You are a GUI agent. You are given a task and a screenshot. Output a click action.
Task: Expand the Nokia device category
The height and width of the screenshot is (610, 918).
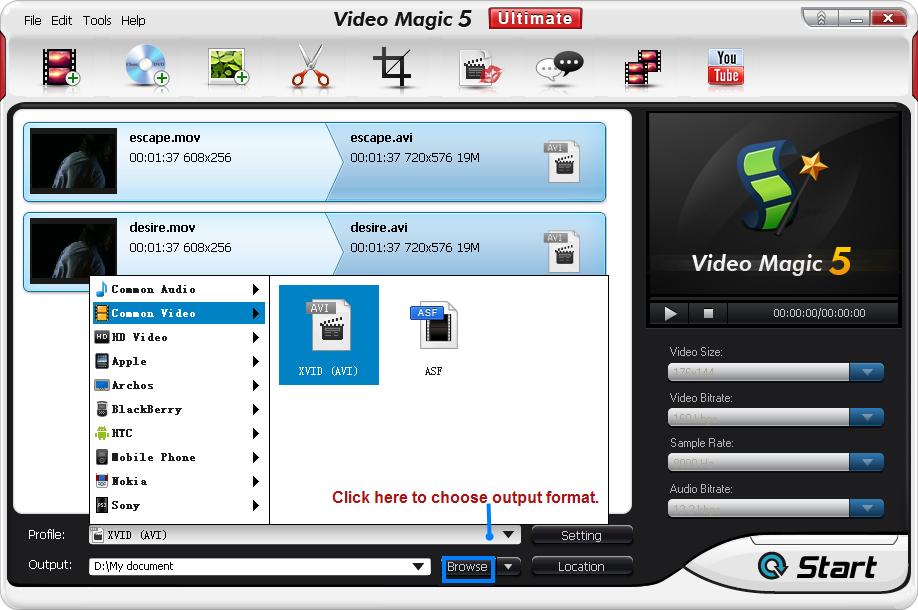(179, 481)
